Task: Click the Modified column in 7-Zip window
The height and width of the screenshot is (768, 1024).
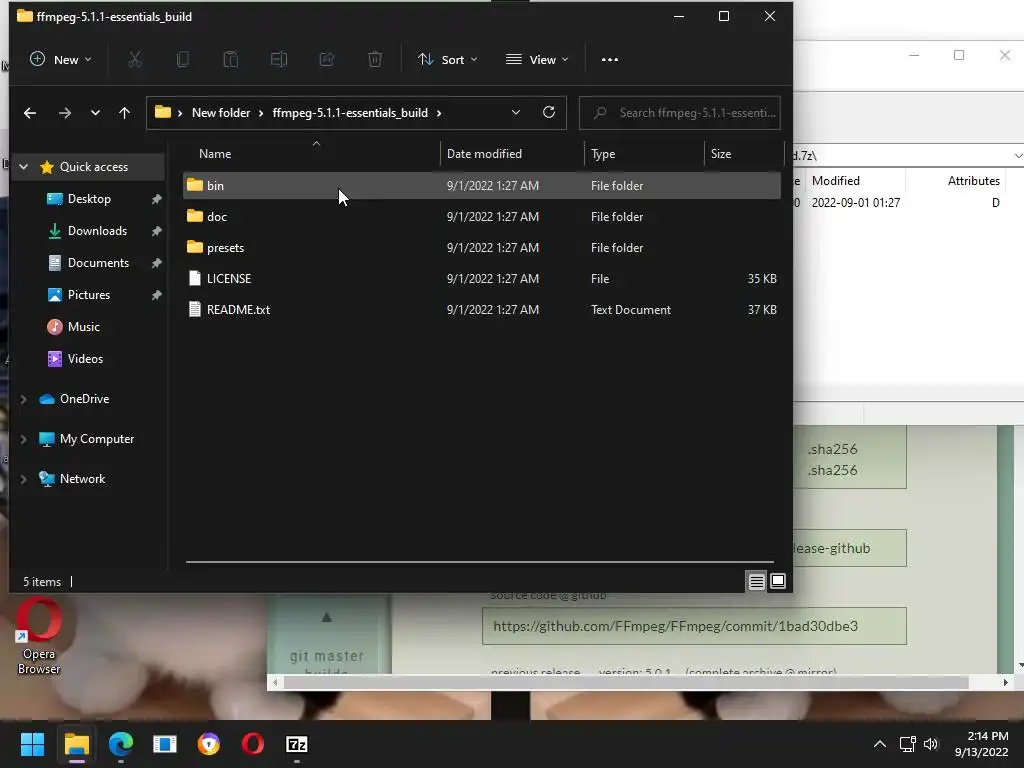Action: pyautogui.click(x=855, y=181)
